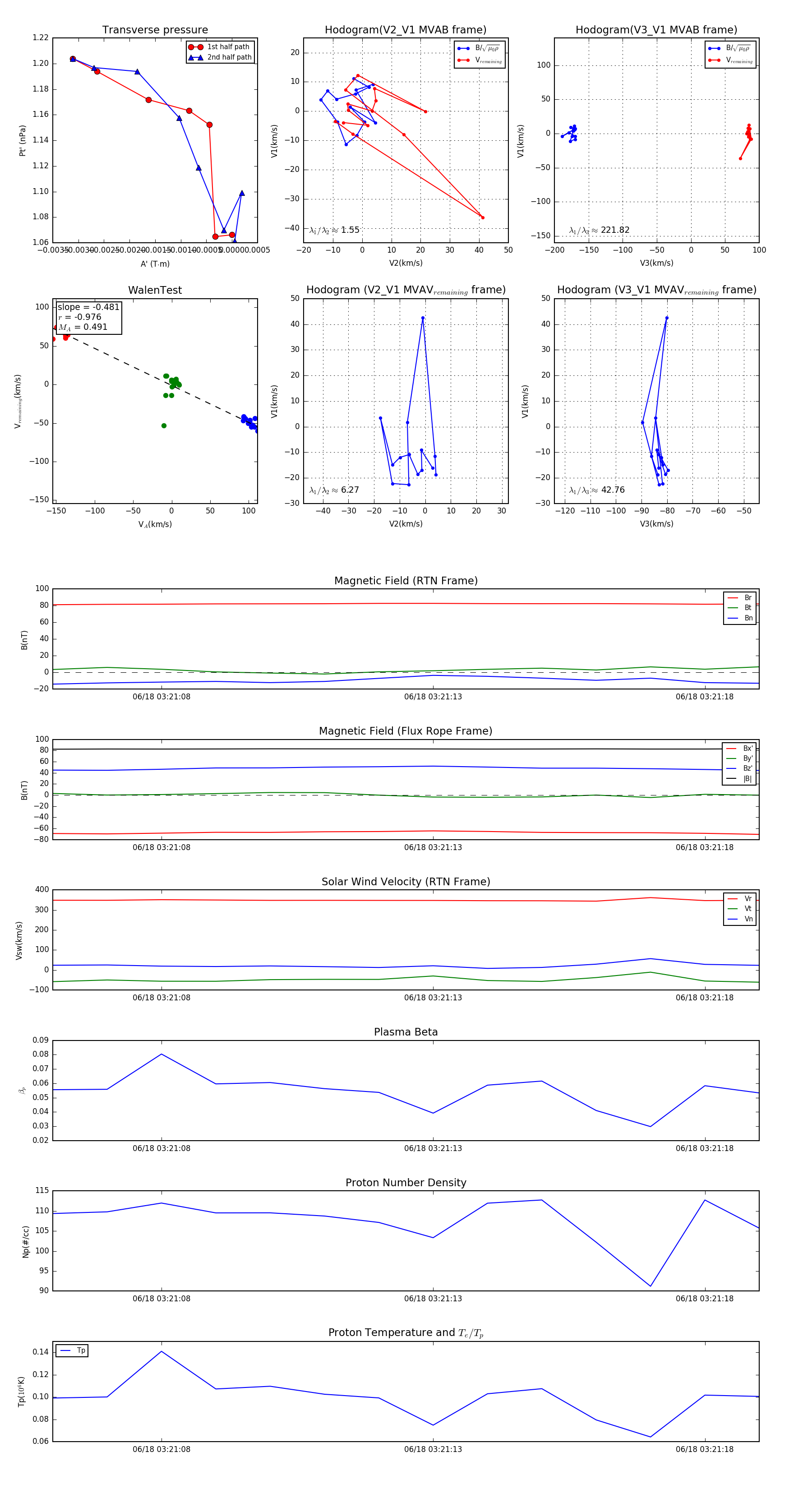
Task: Select the 'r = -0.976' text in WalenTest
Action: tap(80, 317)
